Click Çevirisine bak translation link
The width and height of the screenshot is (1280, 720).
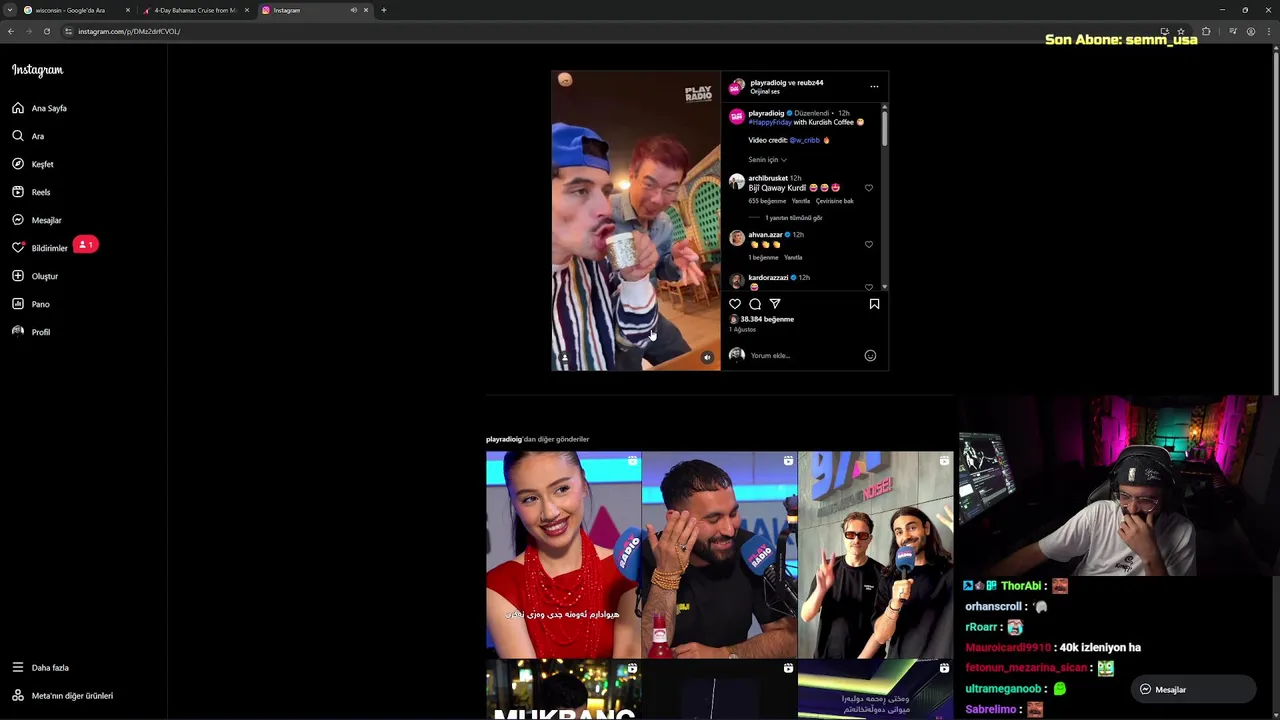[835, 201]
